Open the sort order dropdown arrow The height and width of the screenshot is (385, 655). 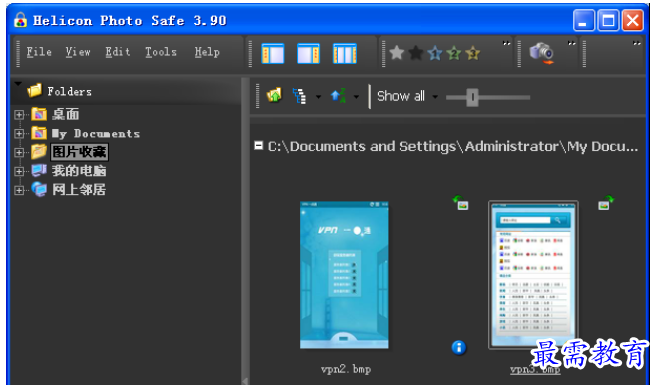click(x=356, y=97)
